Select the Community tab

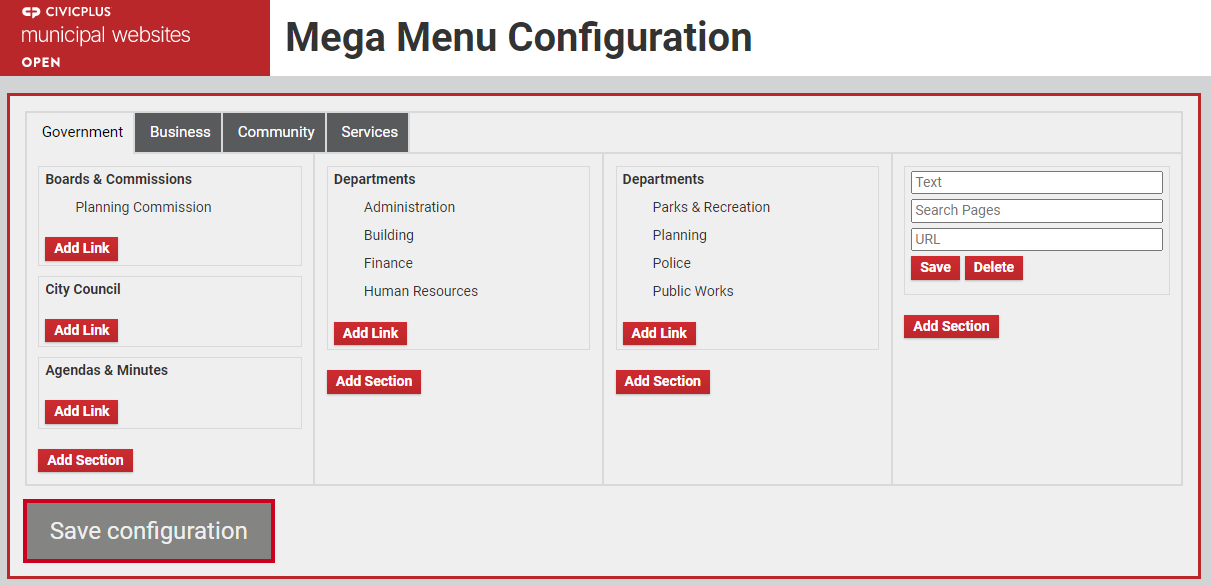pyautogui.click(x=276, y=132)
